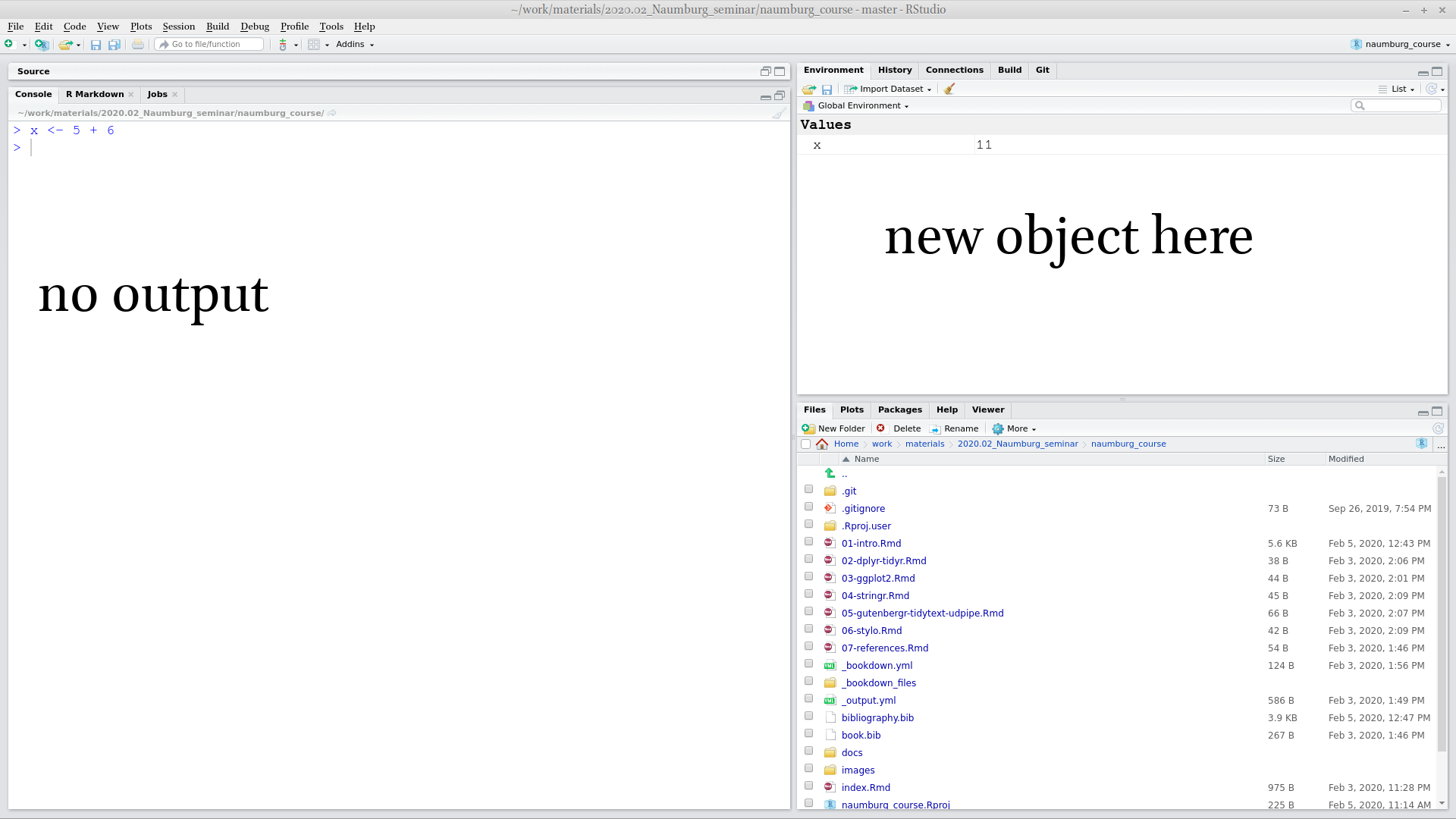Click the Environment search field
This screenshot has width=1456, height=819.
1396,106
